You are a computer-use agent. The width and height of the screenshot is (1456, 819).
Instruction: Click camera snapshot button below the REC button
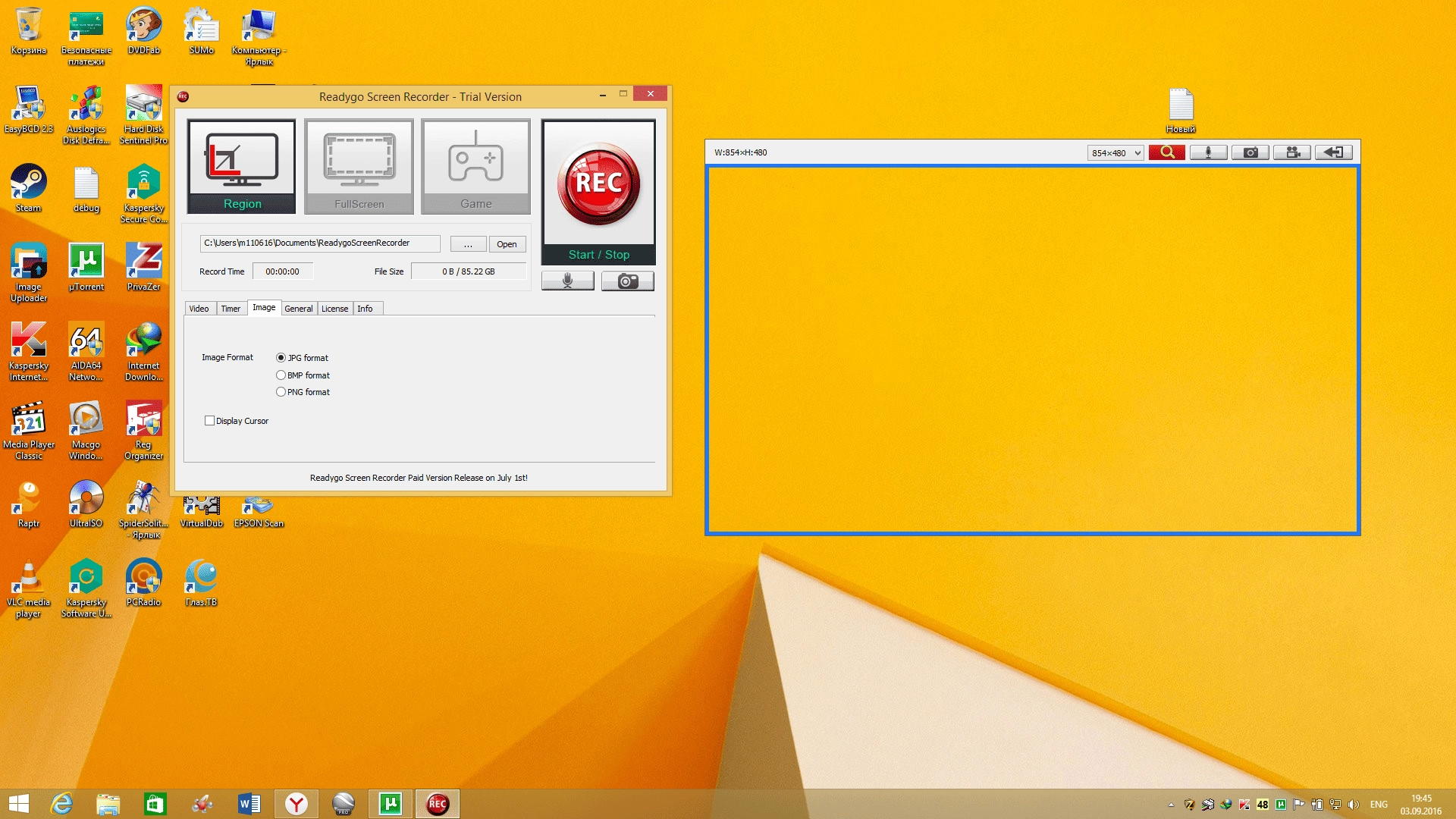click(628, 281)
